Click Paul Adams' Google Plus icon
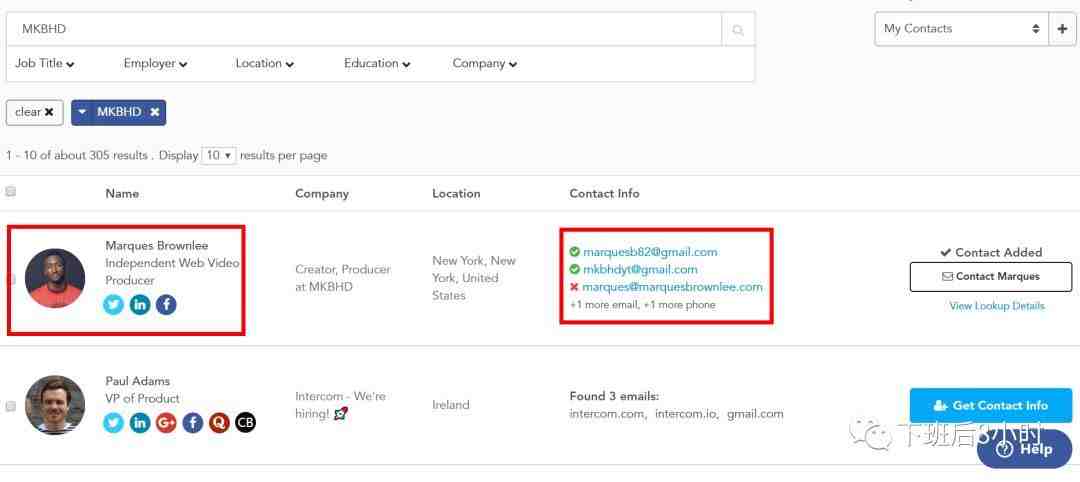Screen dimensions: 1080x482 (166, 423)
